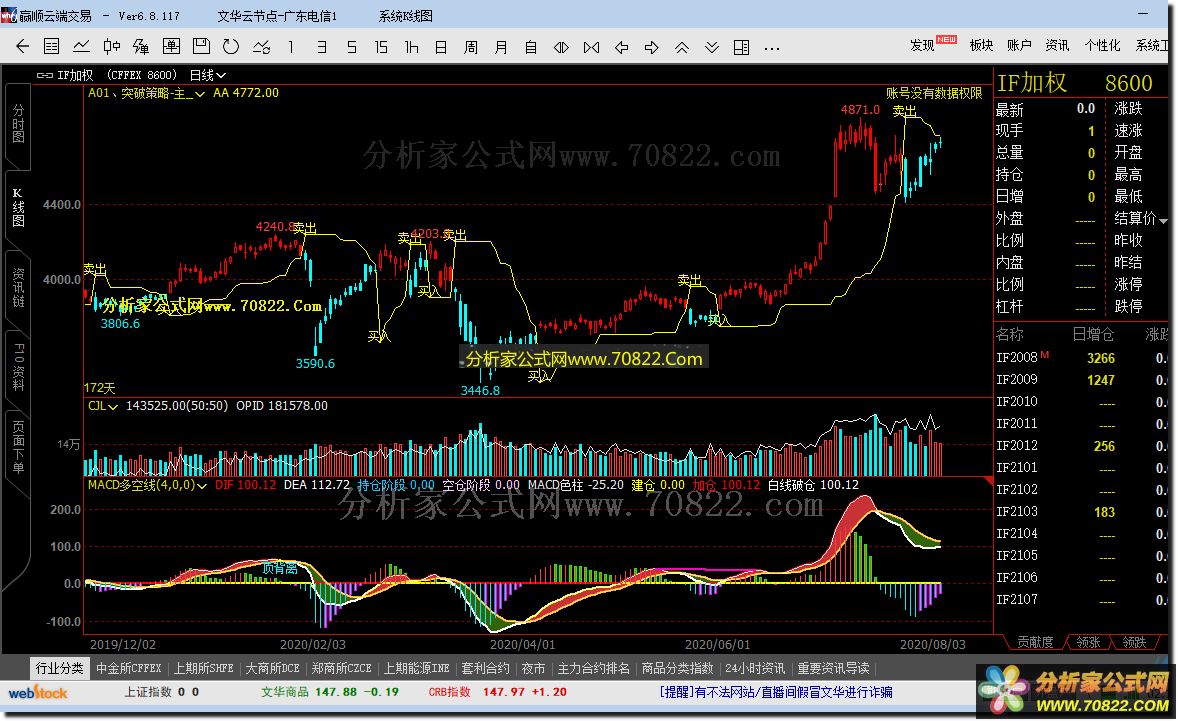Switch to the time-share line chart icon
The height and width of the screenshot is (721, 1178).
(81, 47)
